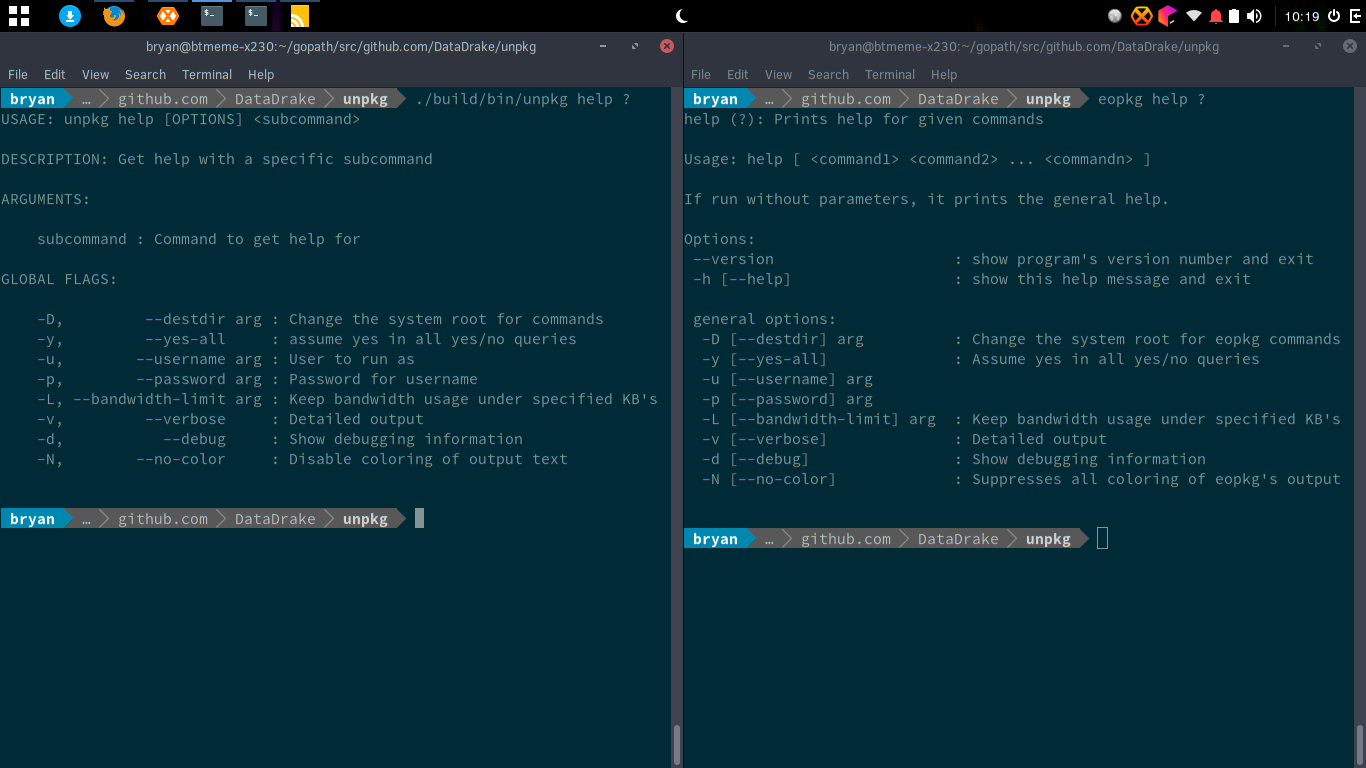The height and width of the screenshot is (768, 1366).
Task: Click '-L [--bandwidth-limit] arg' in the eopkg output
Action: tap(819, 419)
